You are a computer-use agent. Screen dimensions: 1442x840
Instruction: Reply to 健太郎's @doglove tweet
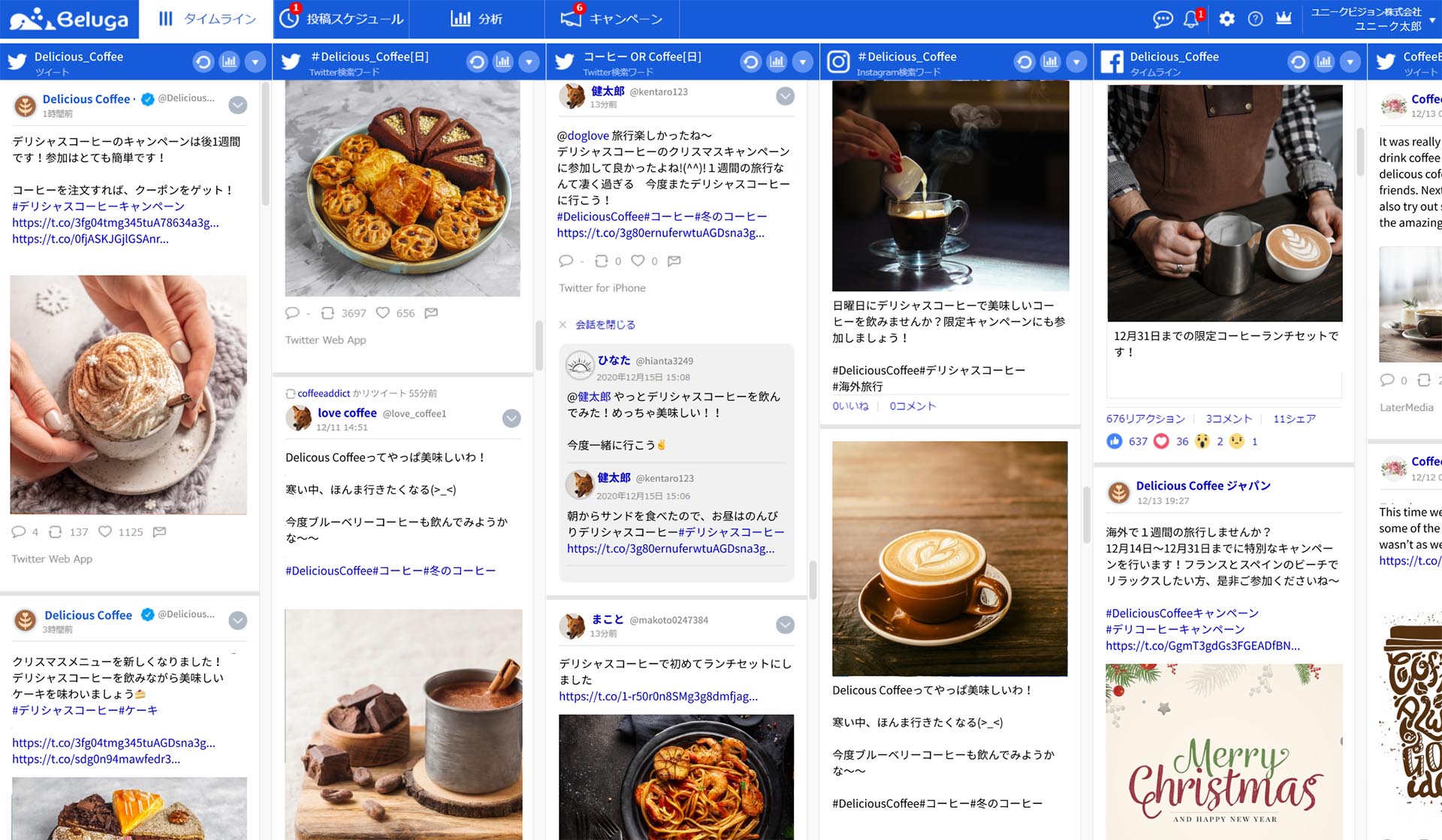tap(566, 260)
